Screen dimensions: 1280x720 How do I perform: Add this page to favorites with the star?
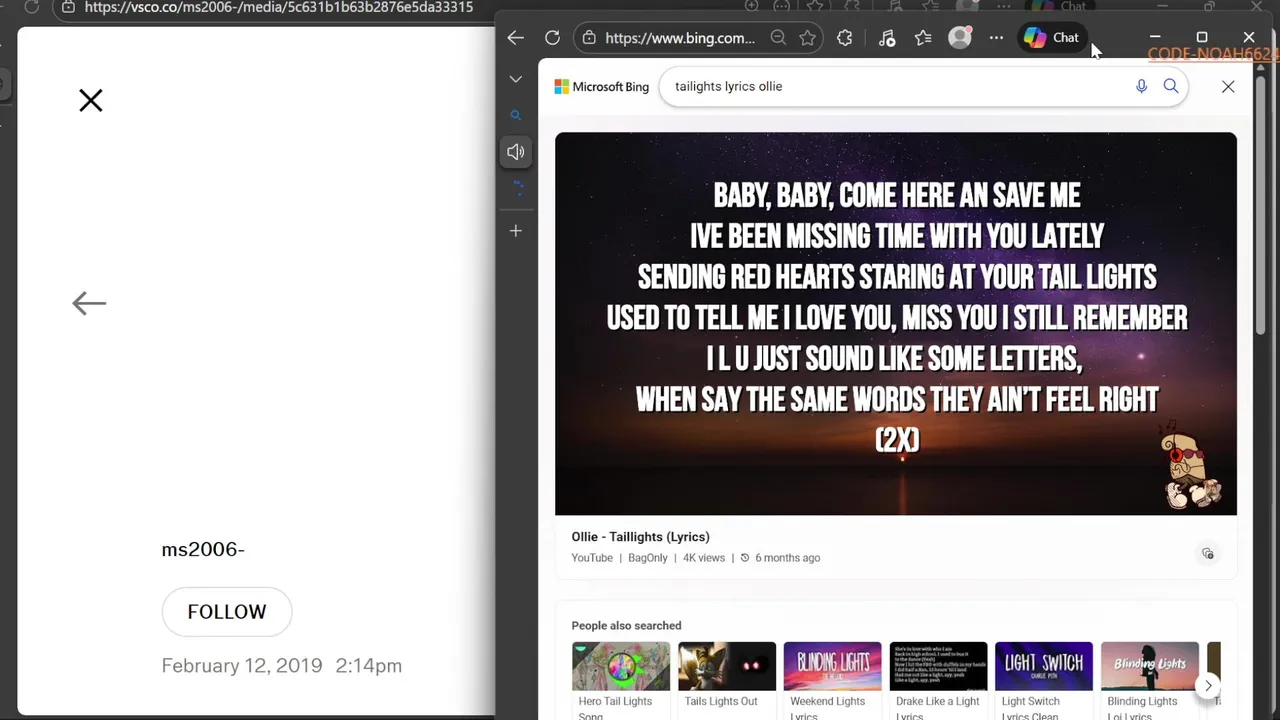(x=808, y=38)
